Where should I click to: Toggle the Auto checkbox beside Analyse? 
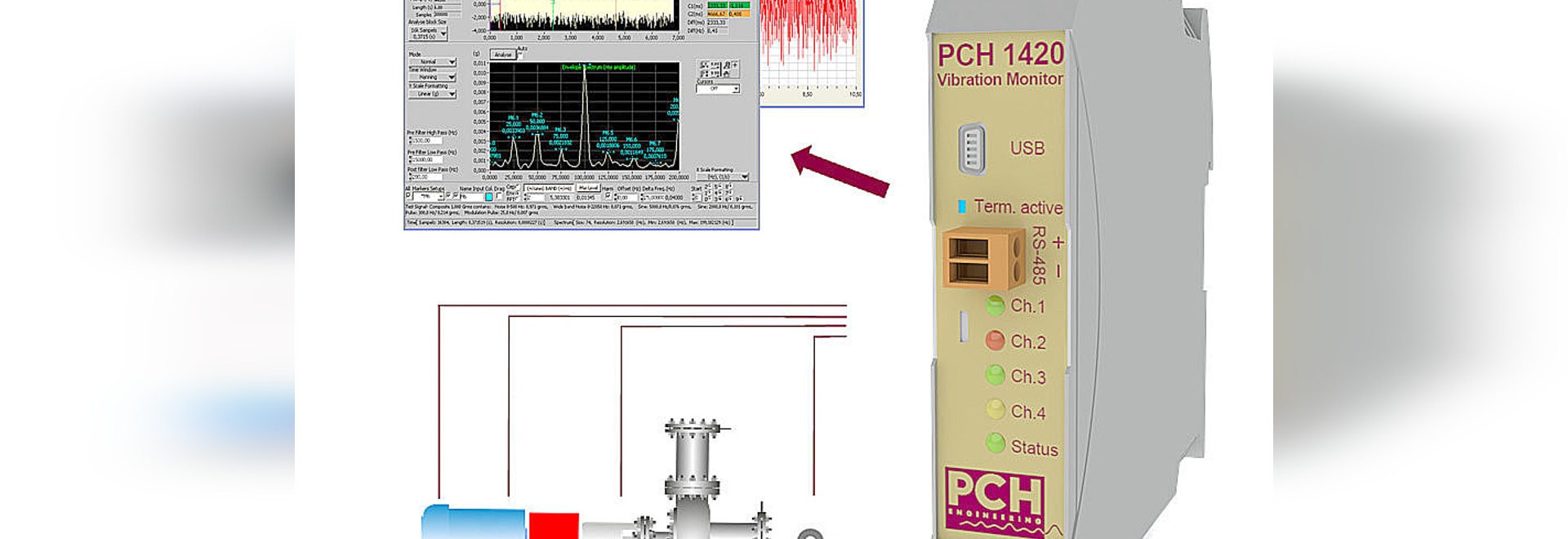519,55
